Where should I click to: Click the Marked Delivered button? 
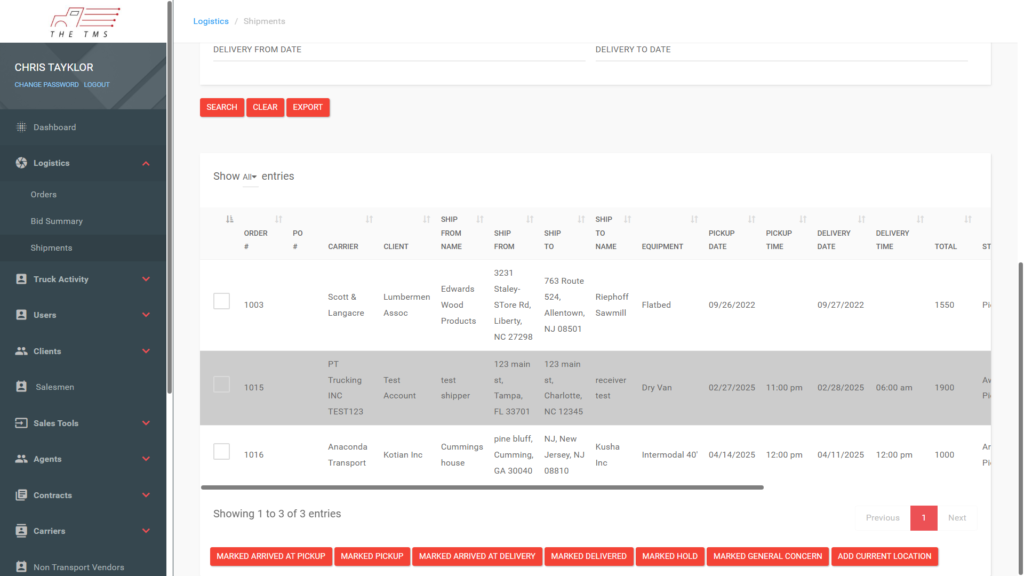[588, 556]
